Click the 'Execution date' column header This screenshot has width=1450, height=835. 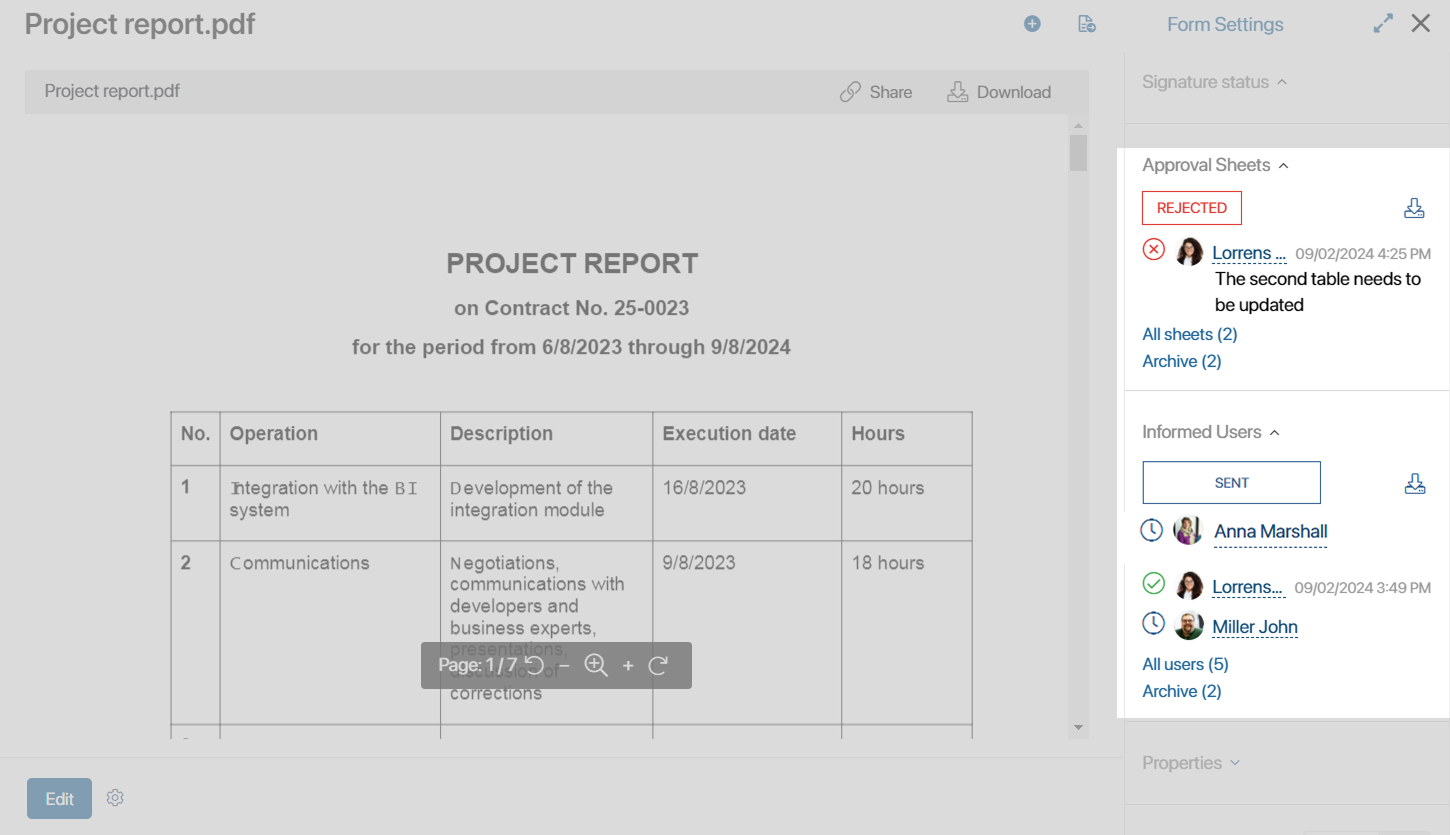pos(729,434)
